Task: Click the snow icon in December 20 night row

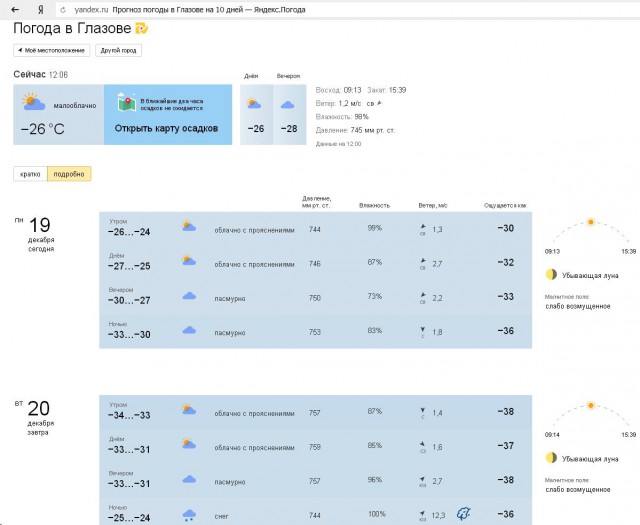Action: 188,515
